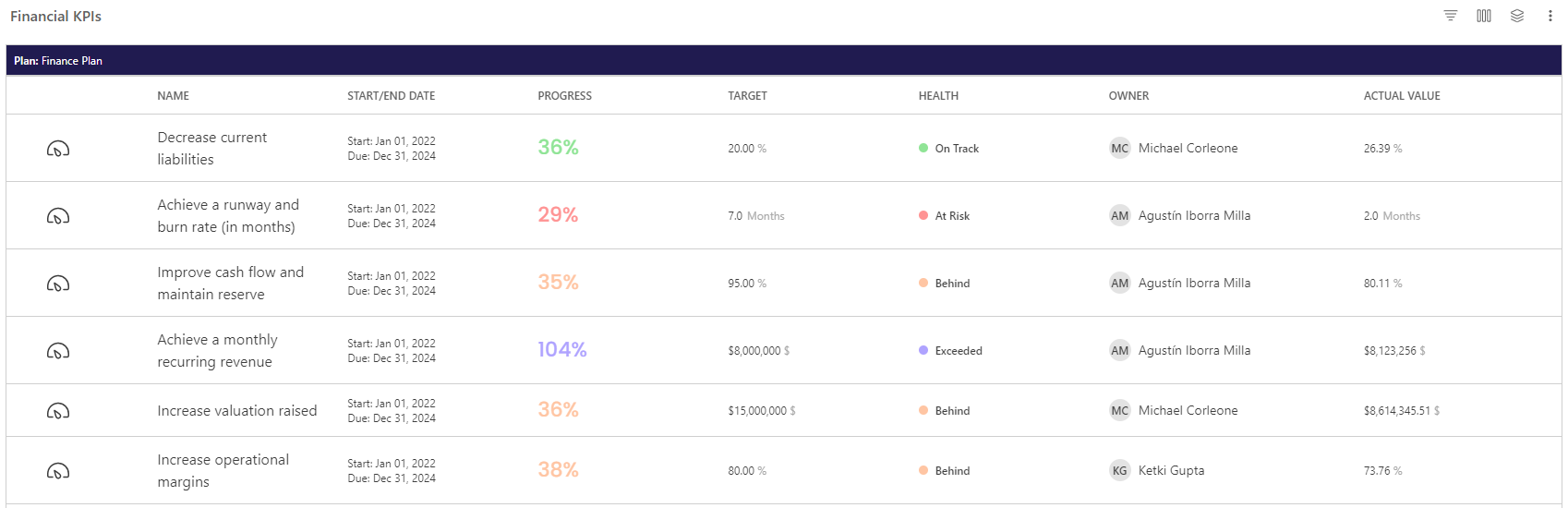Click gauge icon for Increase operational margins
Screen dimensions: 1568x508
coord(58,471)
